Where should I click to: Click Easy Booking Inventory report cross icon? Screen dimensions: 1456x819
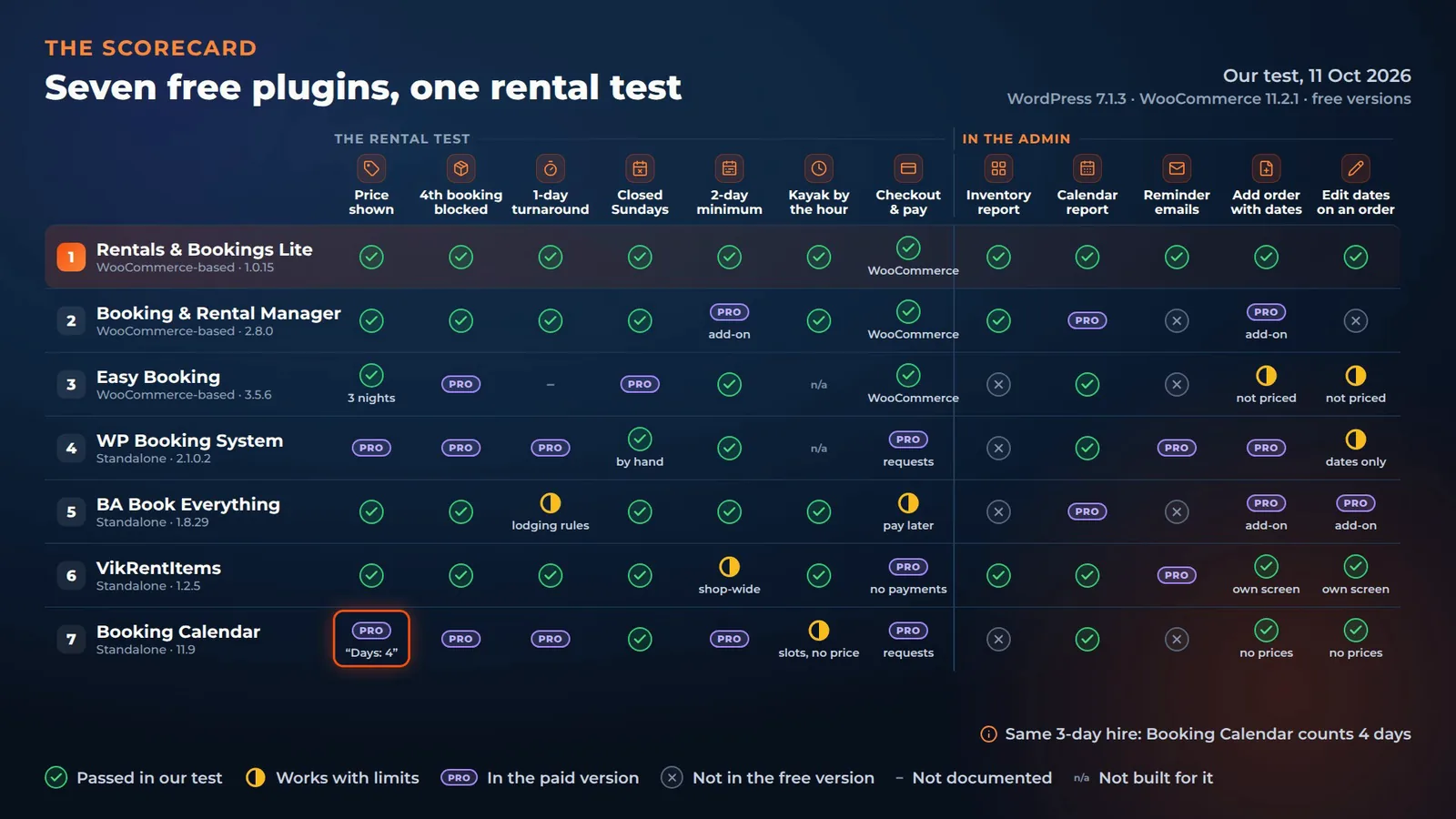[x=998, y=384]
